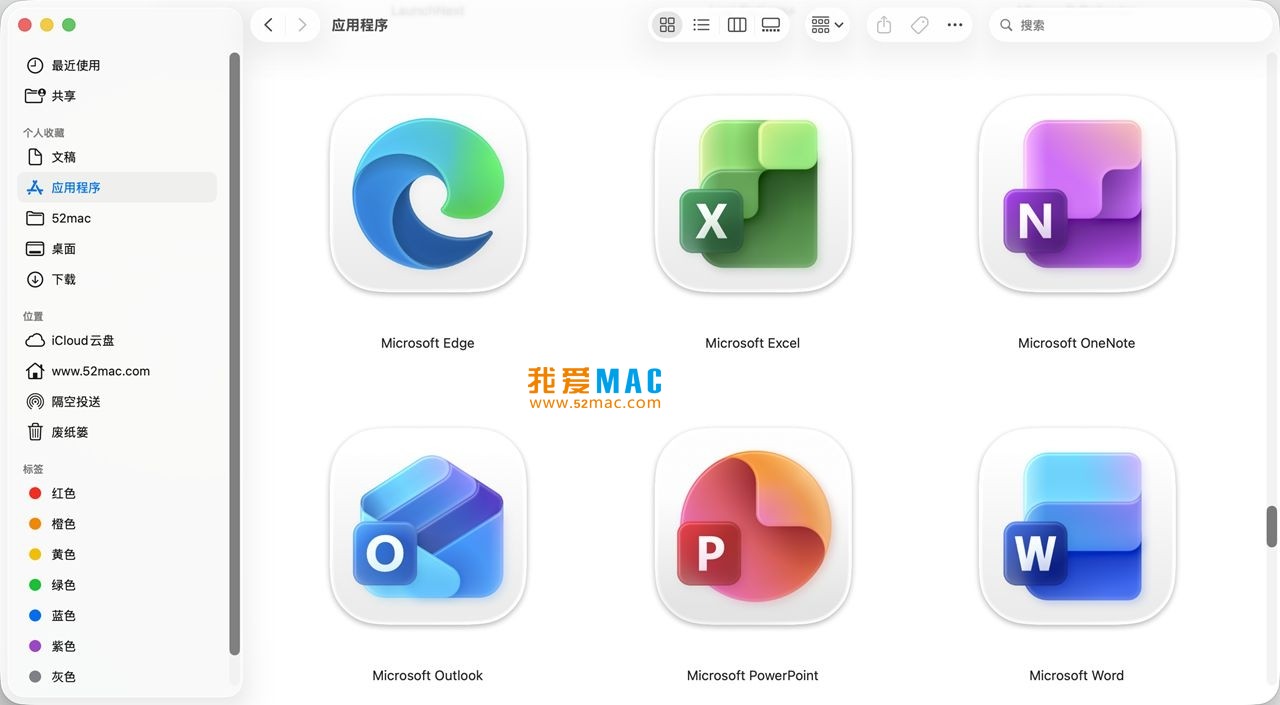Image resolution: width=1280 pixels, height=705 pixels.
Task: Launch Microsoft PowerPoint
Action: coord(752,527)
